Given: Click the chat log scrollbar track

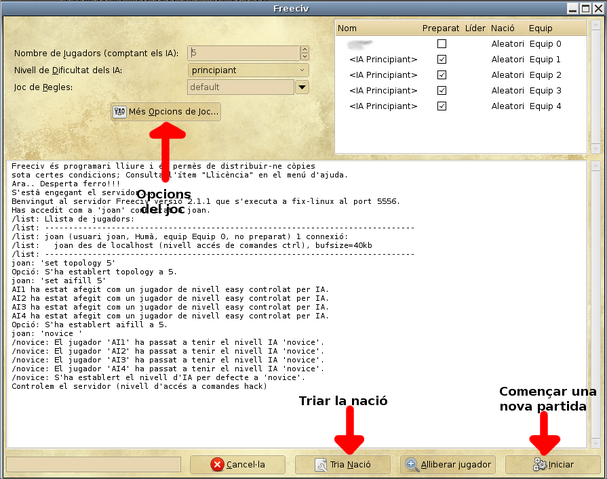Looking at the screenshot, I should point(596,304).
